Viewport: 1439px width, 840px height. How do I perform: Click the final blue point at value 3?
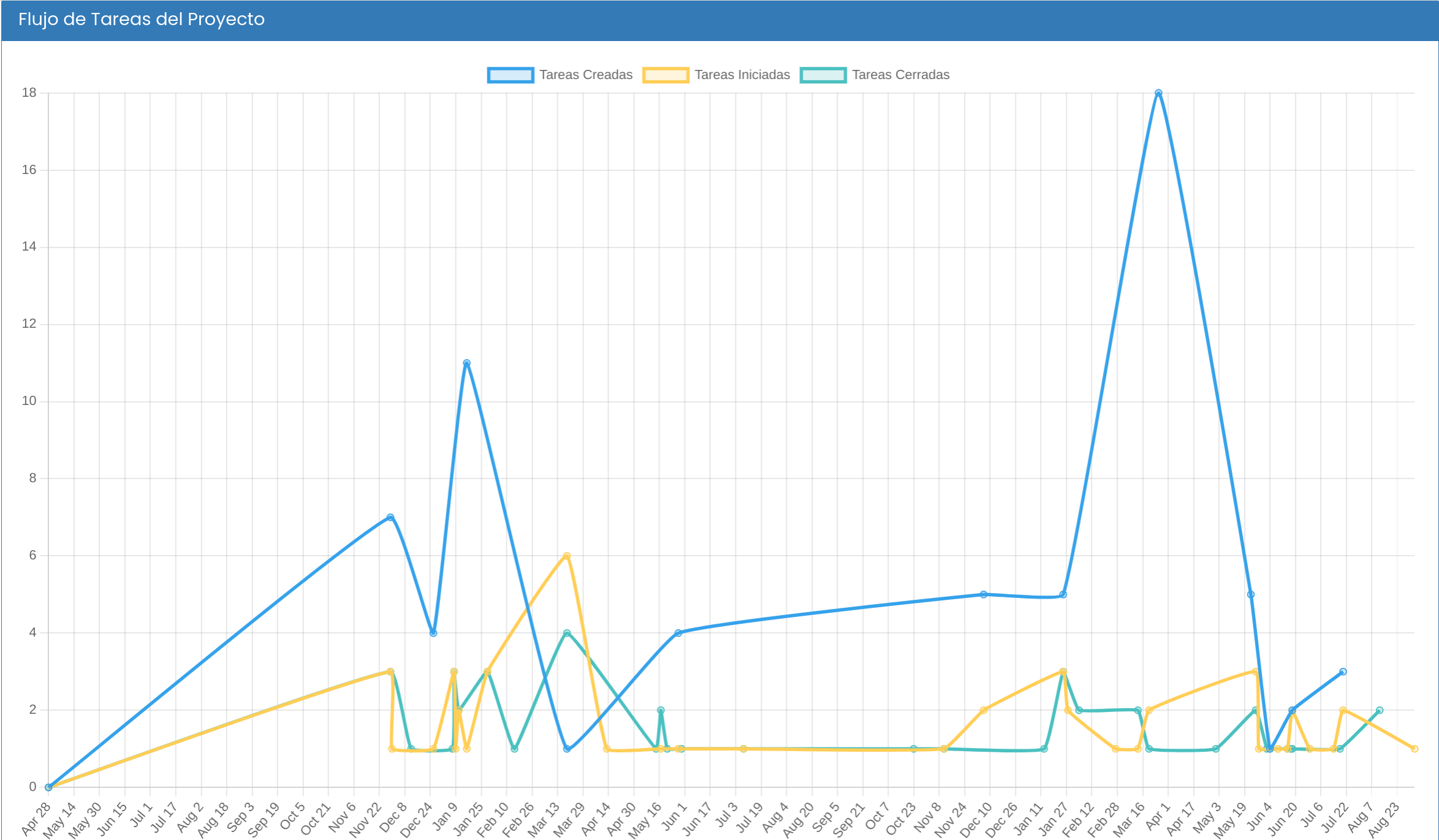click(x=1343, y=672)
